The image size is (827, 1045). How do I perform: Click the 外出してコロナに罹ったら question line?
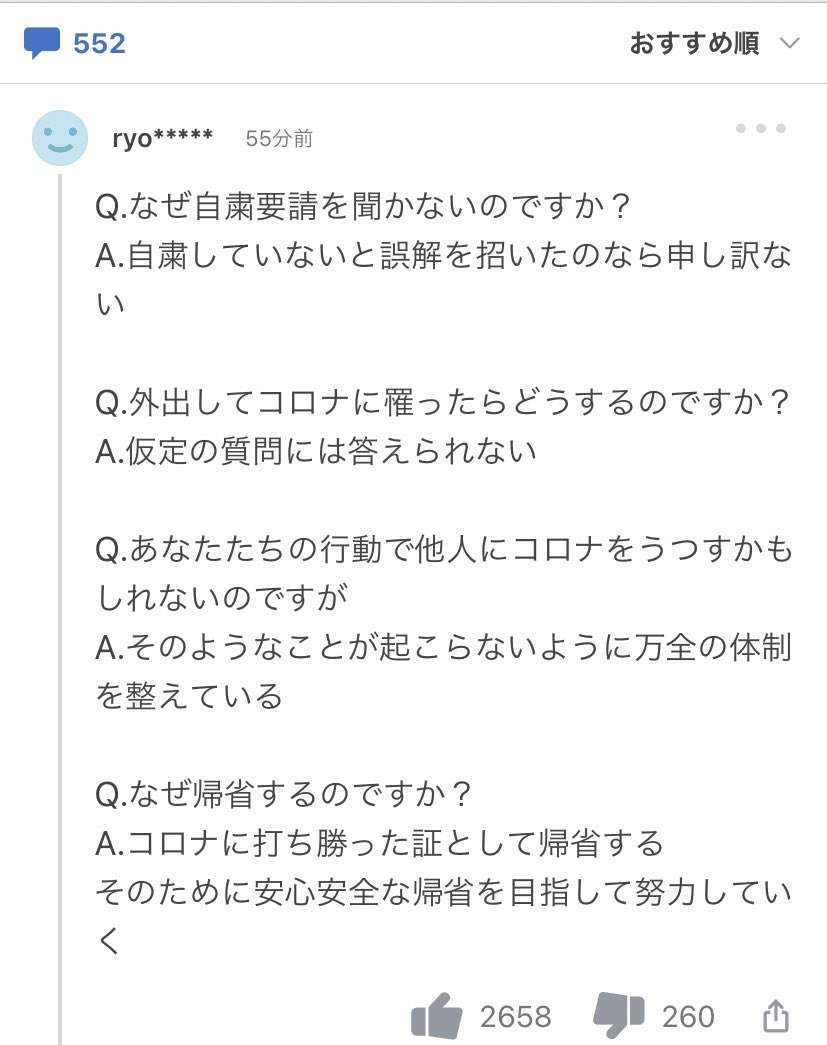point(442,402)
